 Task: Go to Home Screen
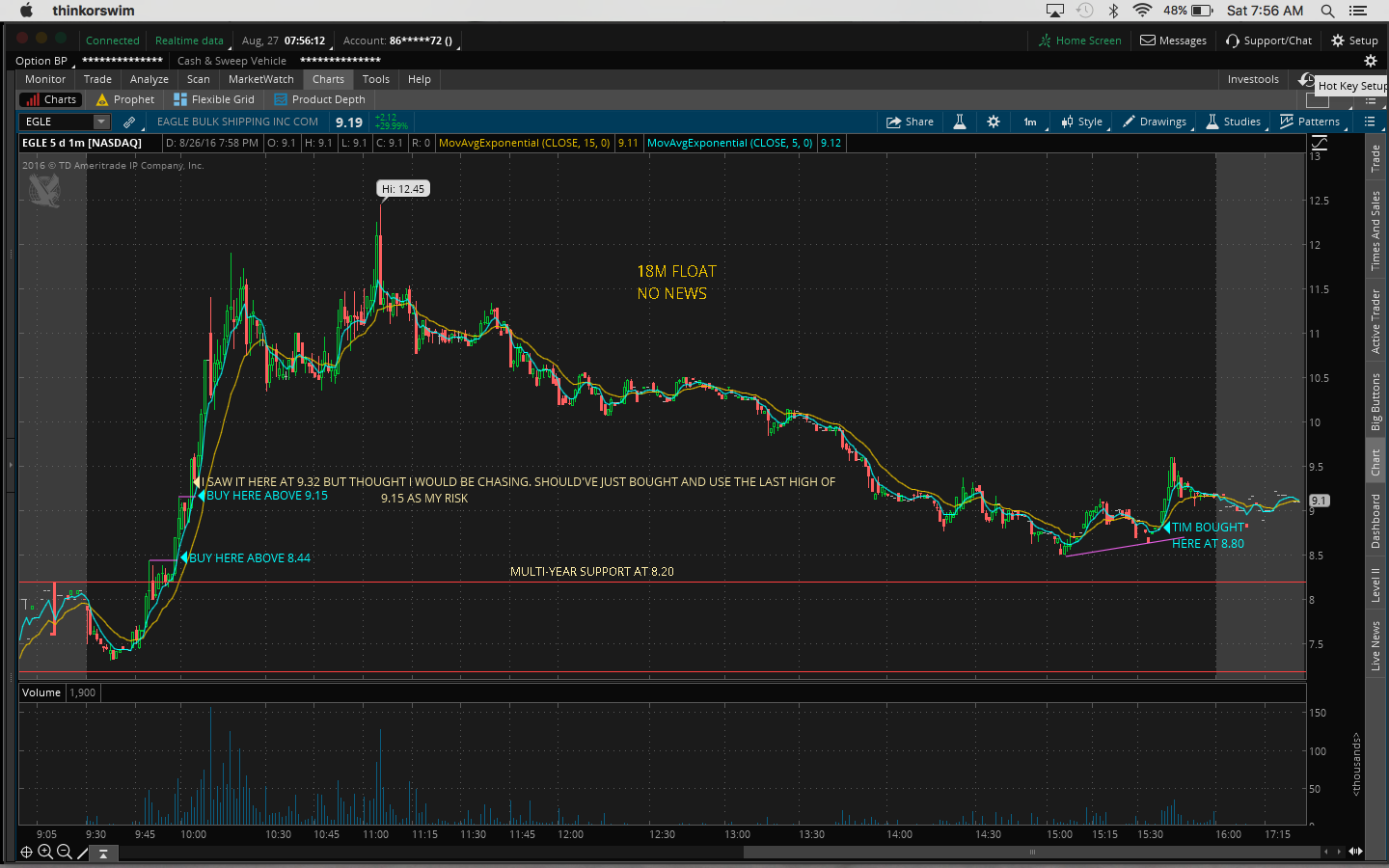coord(1080,41)
